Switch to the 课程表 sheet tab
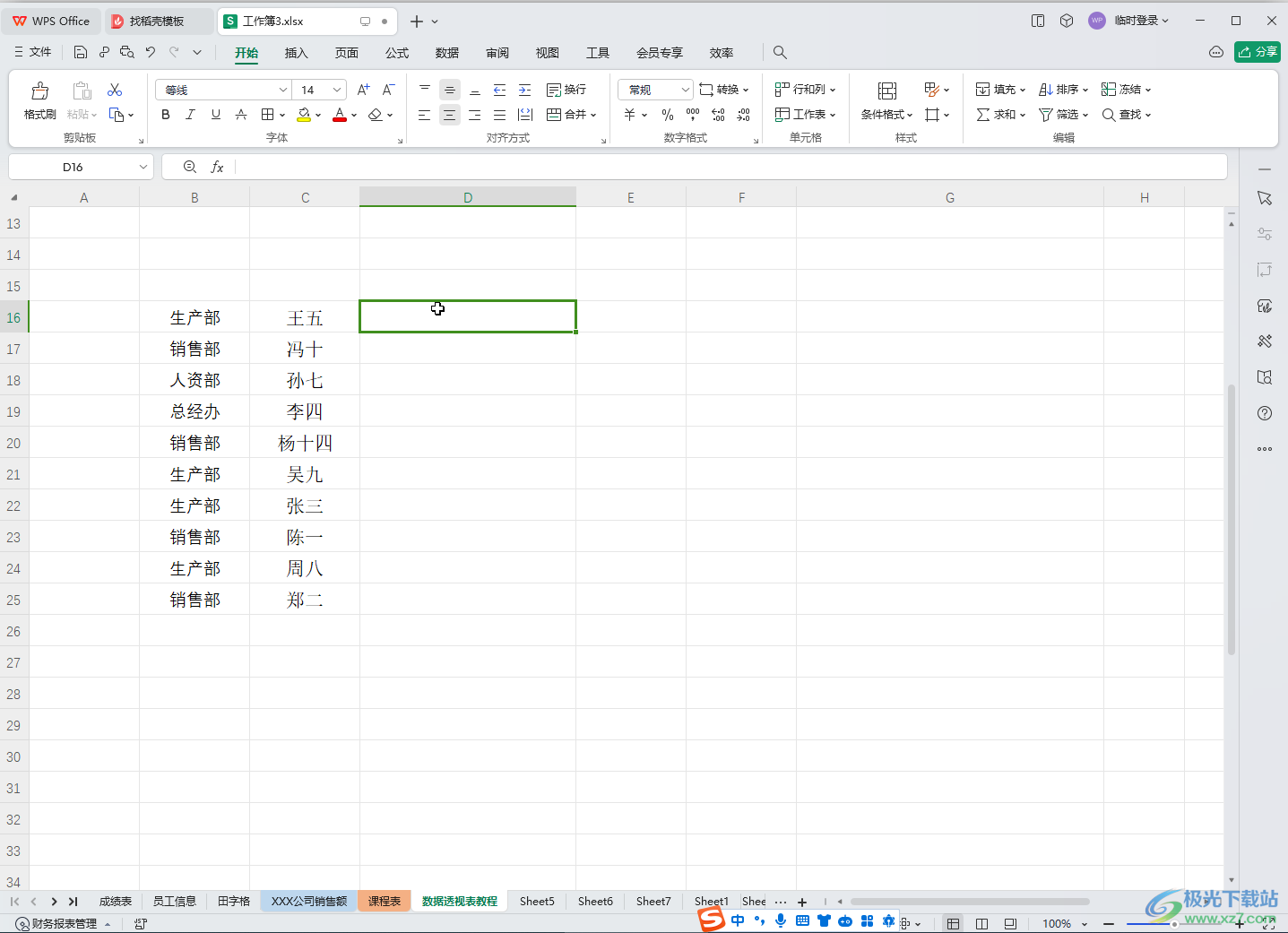This screenshot has height=933, width=1288. (385, 901)
